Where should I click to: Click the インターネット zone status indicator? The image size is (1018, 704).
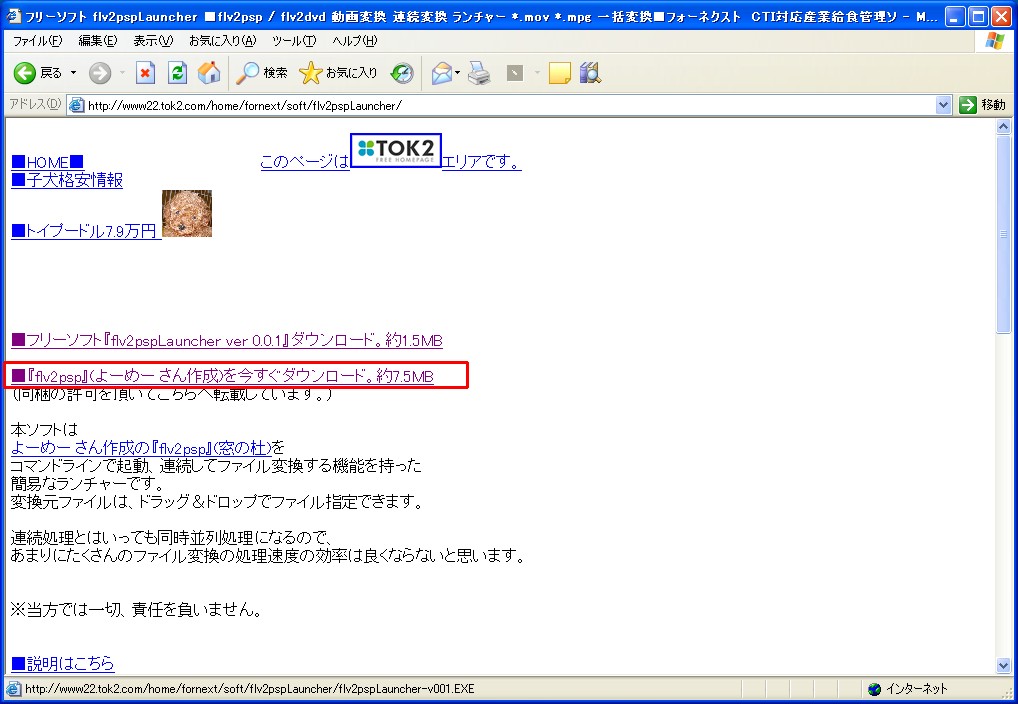[x=908, y=689]
